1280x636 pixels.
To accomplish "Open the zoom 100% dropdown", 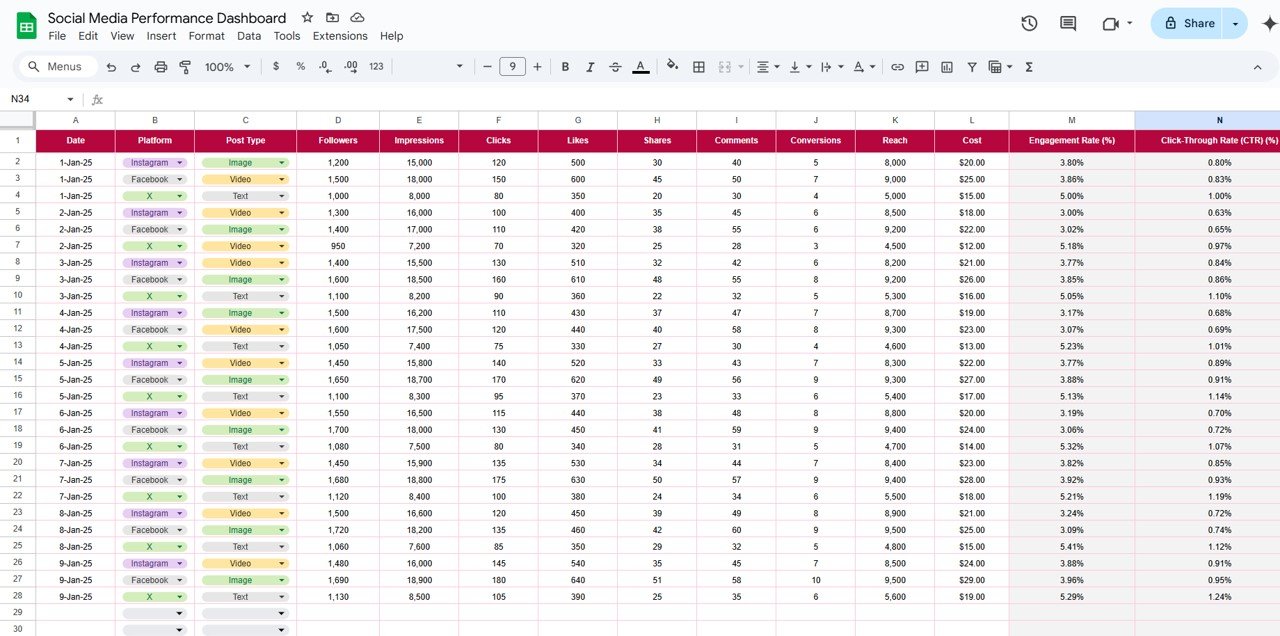I will (227, 67).
